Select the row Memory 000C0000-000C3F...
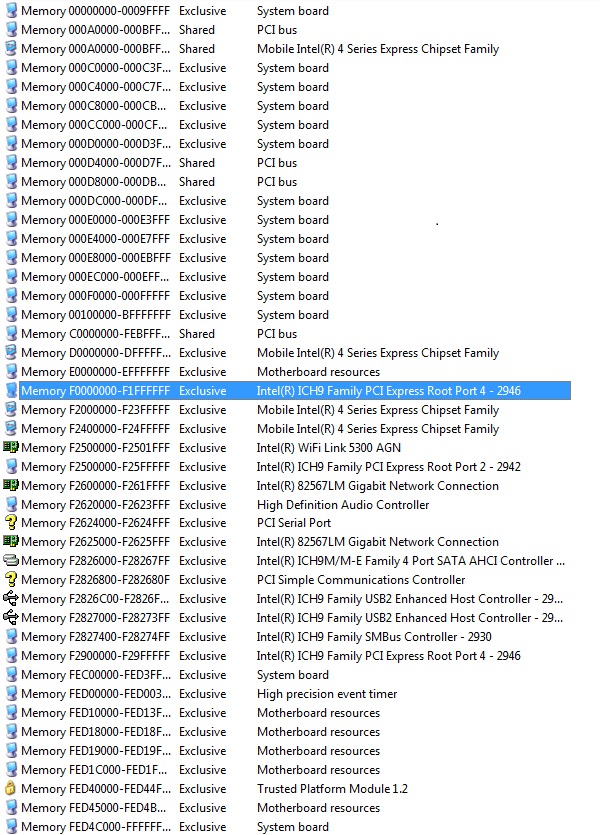 [287, 68]
